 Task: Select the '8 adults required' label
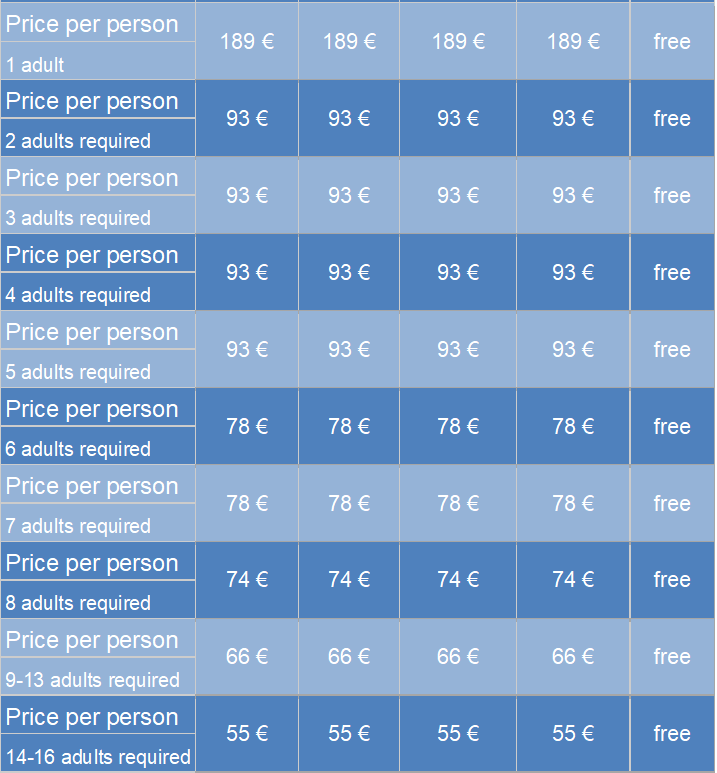point(78,603)
